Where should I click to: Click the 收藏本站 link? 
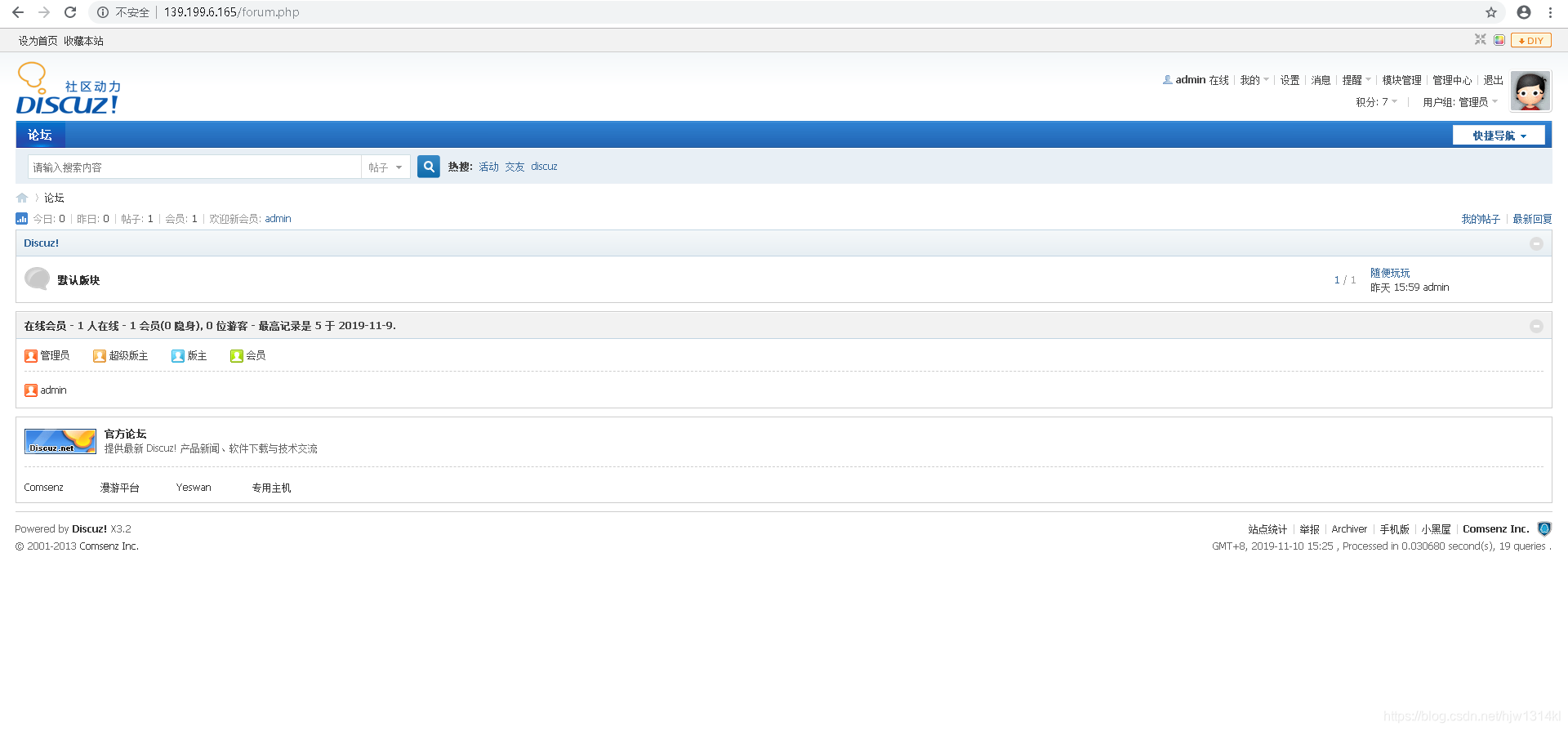[x=84, y=41]
